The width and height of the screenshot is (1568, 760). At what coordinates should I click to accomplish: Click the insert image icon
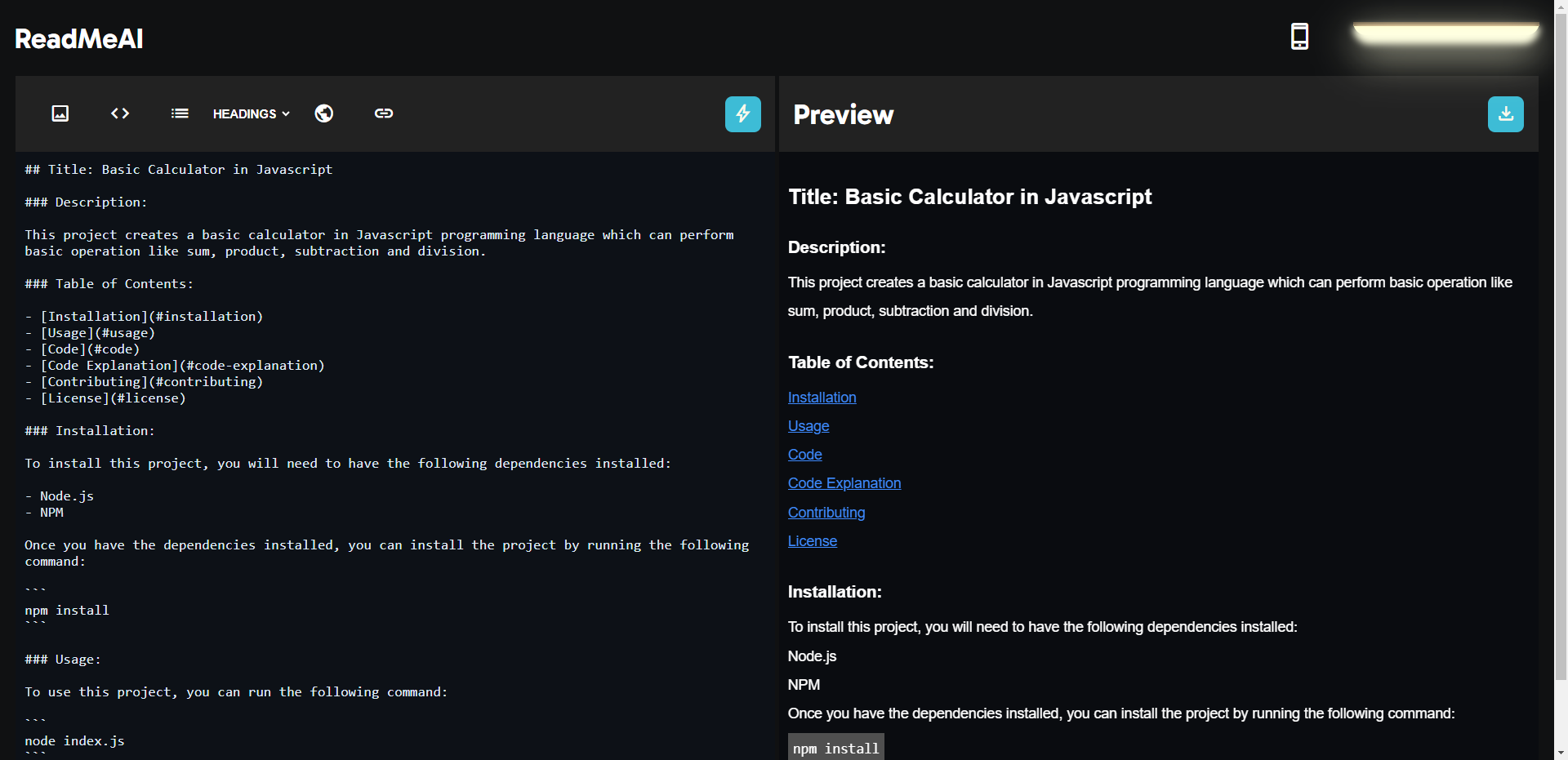pos(60,113)
